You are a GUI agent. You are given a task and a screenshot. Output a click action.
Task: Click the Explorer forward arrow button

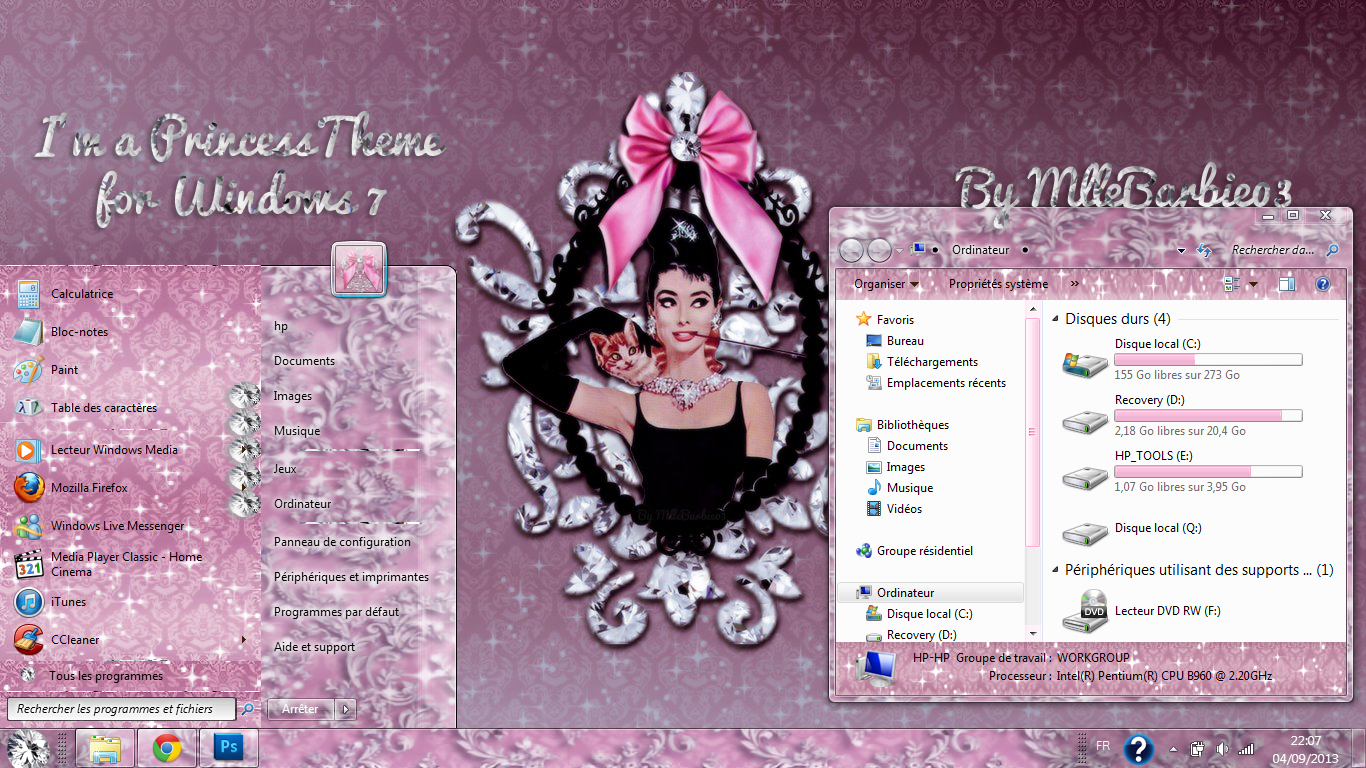pyautogui.click(x=879, y=250)
